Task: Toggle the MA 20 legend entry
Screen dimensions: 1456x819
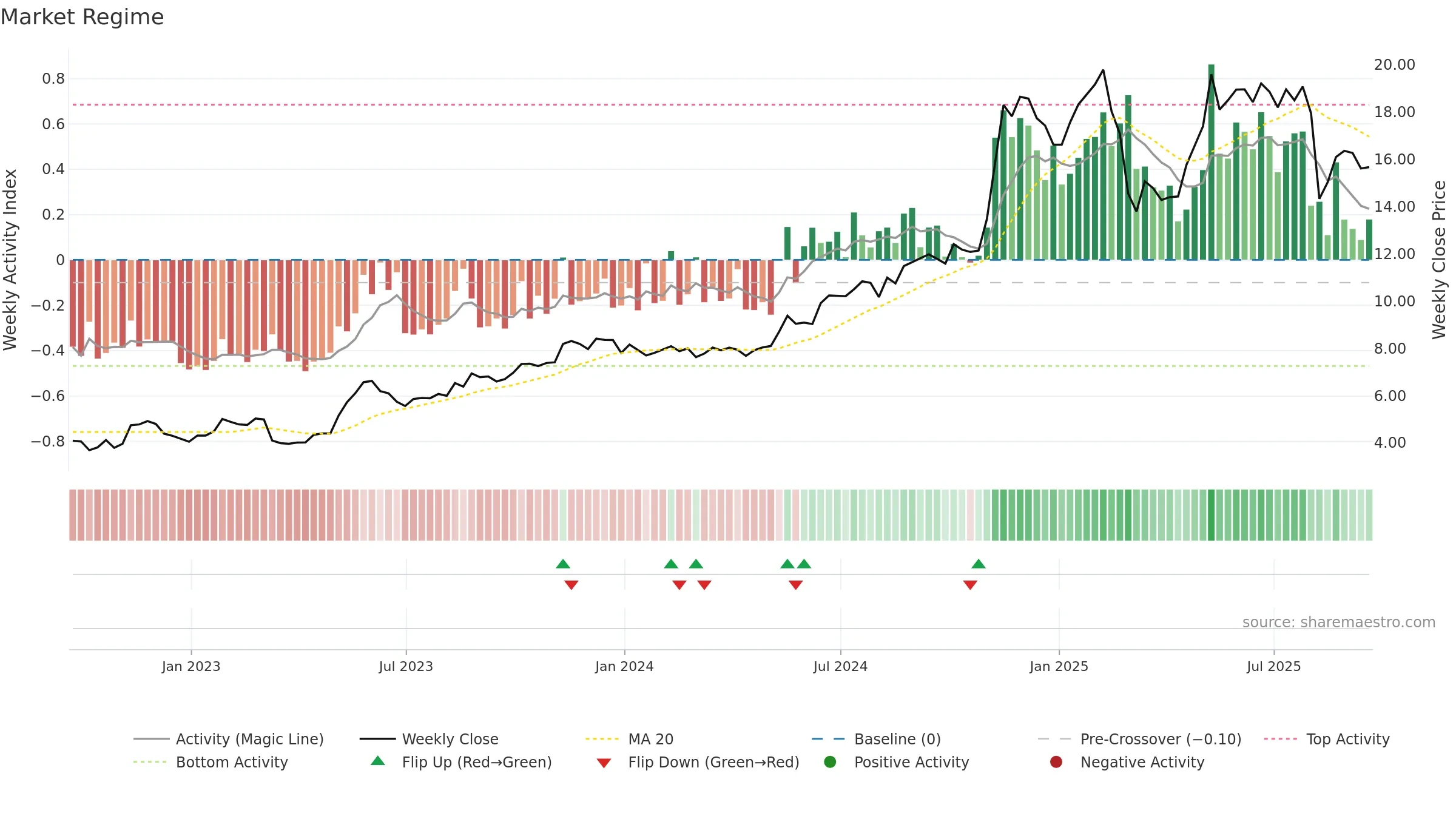Action: point(629,739)
